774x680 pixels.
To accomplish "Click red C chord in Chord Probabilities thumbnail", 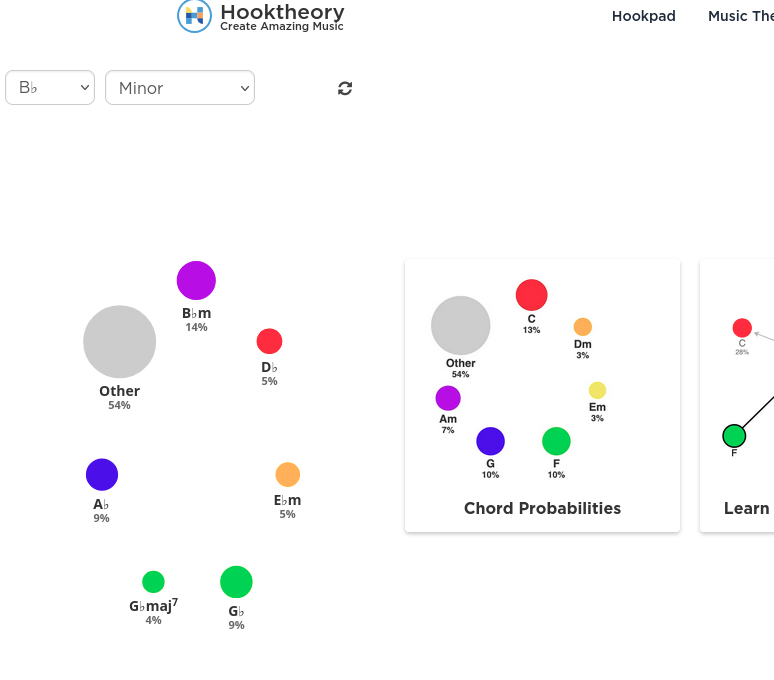I will [x=531, y=295].
